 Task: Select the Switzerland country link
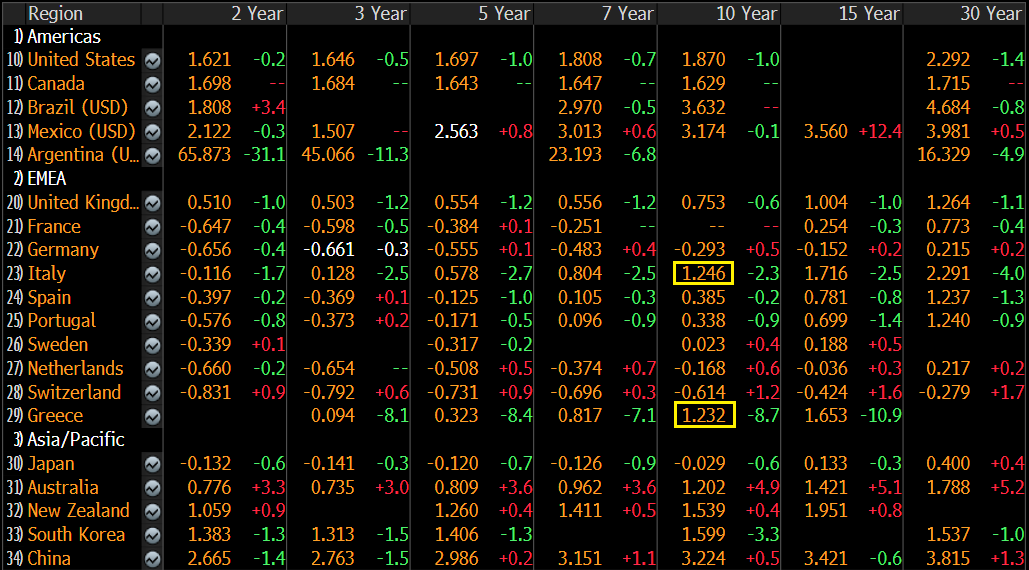click(x=74, y=392)
